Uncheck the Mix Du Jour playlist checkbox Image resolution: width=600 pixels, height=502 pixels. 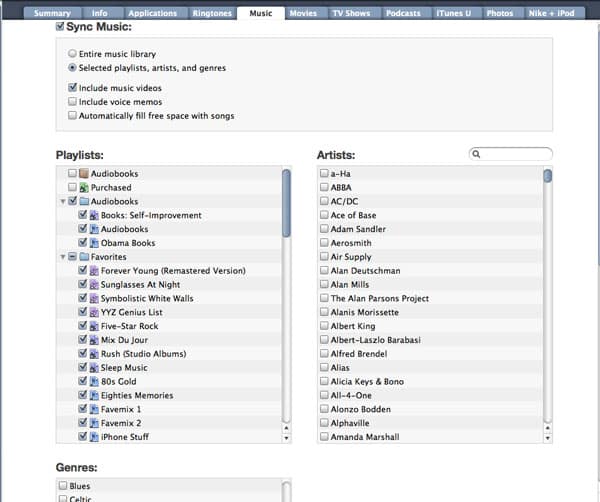point(82,339)
